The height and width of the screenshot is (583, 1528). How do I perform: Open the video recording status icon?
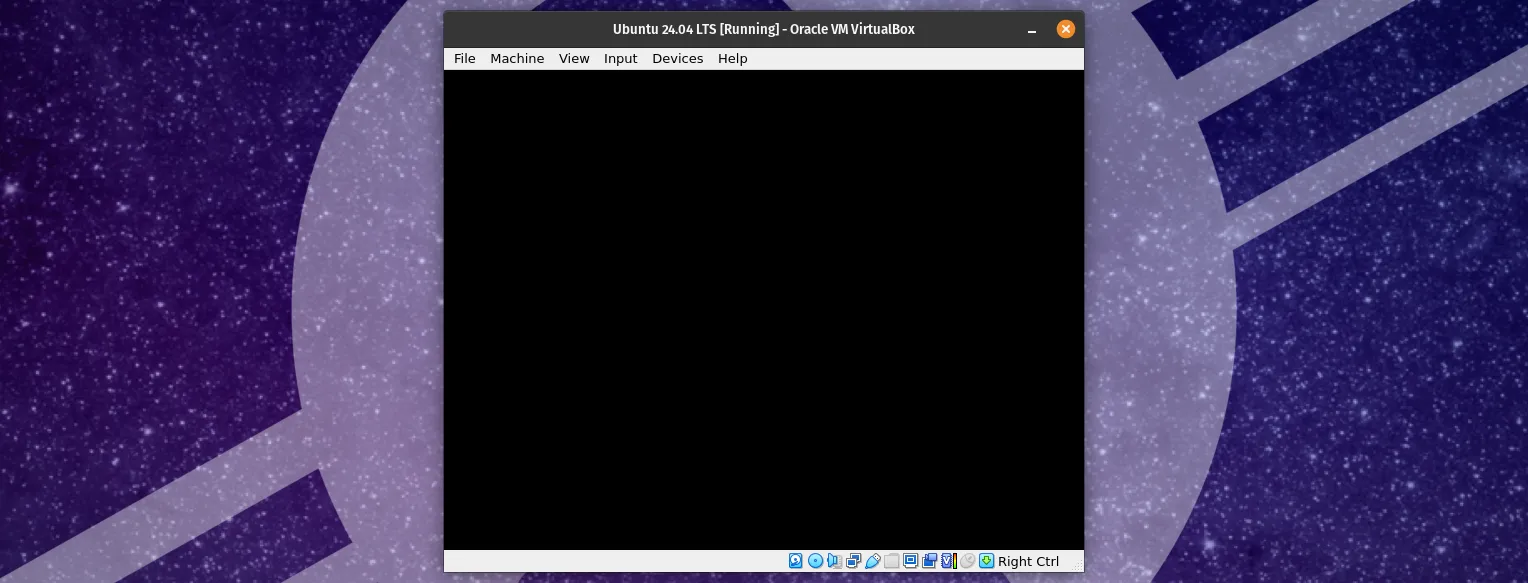pos(928,561)
